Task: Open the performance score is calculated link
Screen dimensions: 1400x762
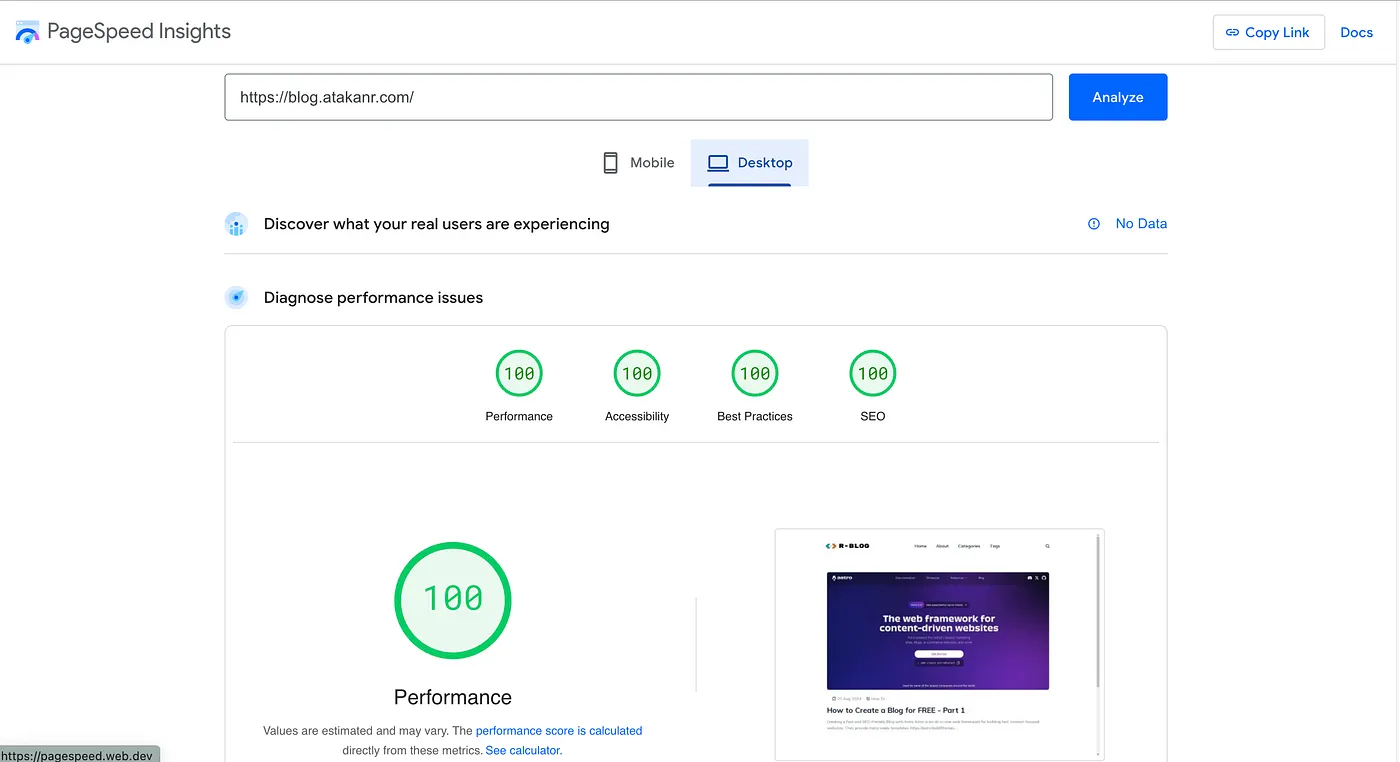Action: [x=558, y=730]
